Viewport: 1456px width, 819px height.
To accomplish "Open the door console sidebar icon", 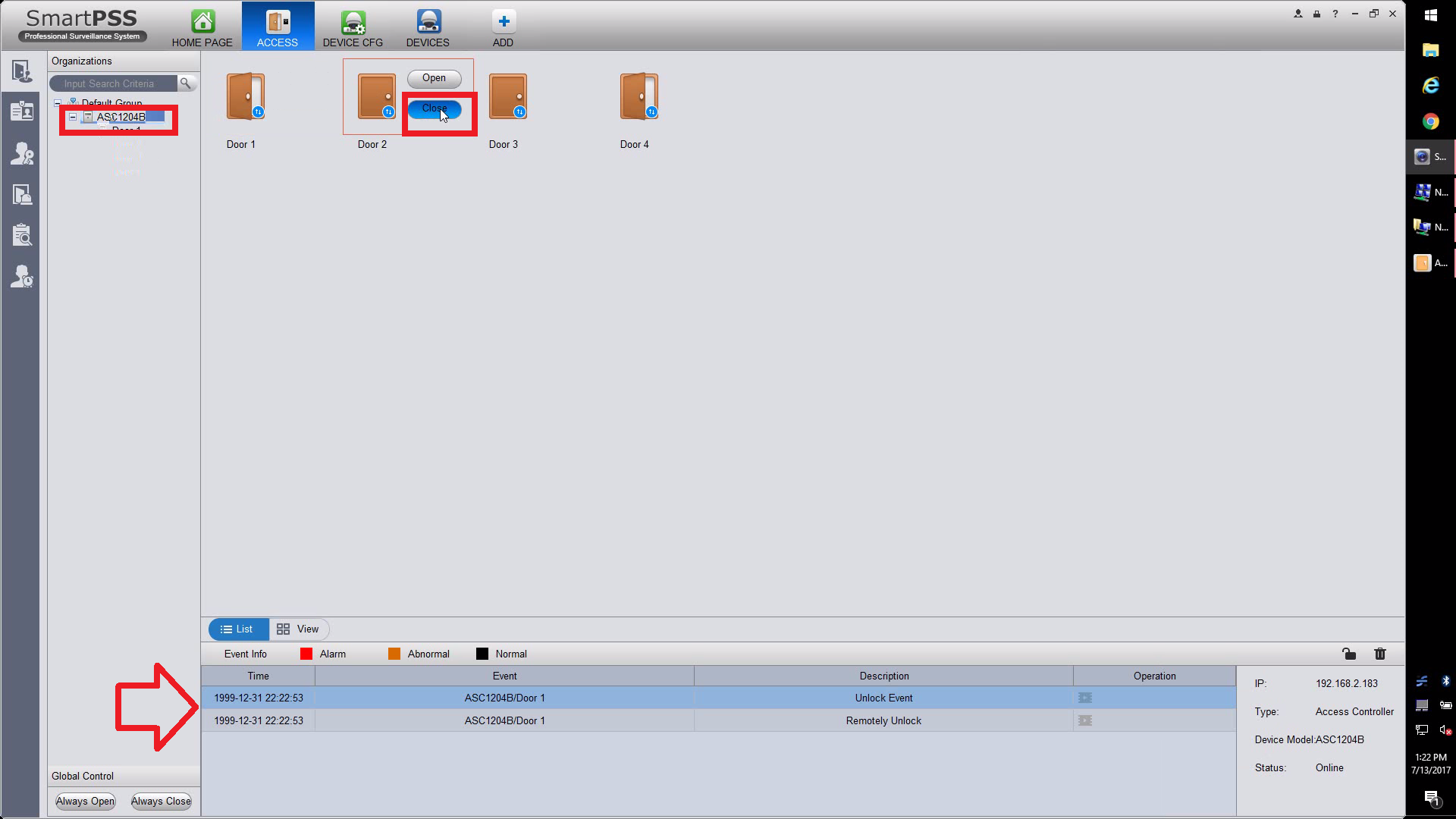I will coord(22,71).
